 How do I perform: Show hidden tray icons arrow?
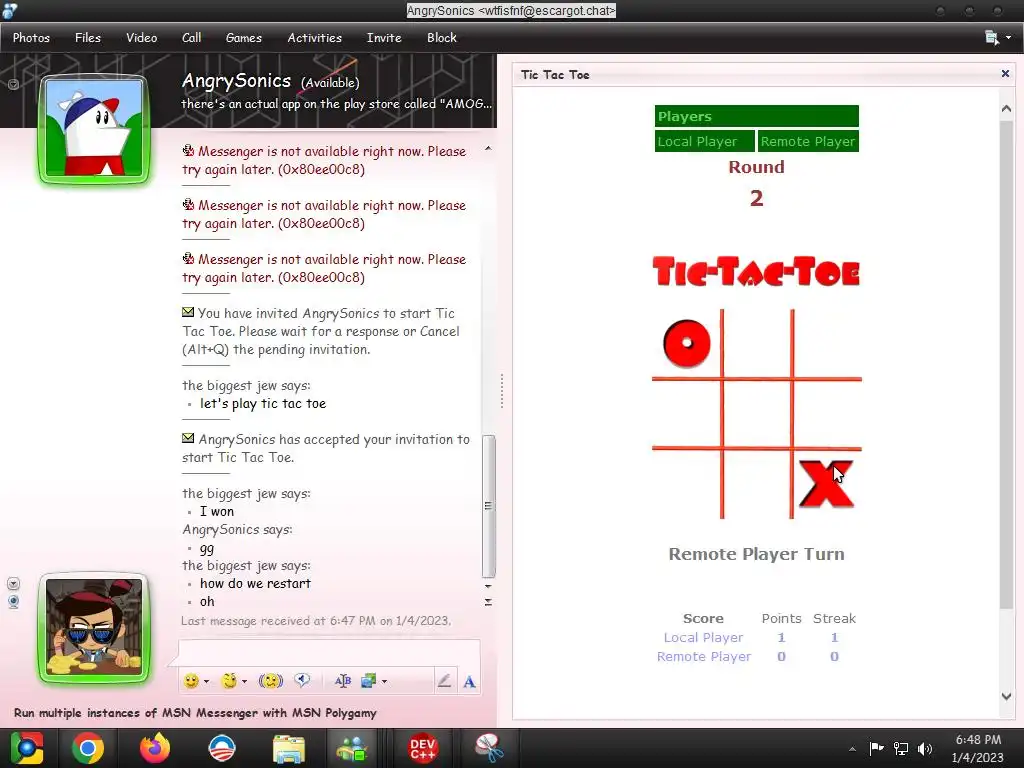coord(852,749)
